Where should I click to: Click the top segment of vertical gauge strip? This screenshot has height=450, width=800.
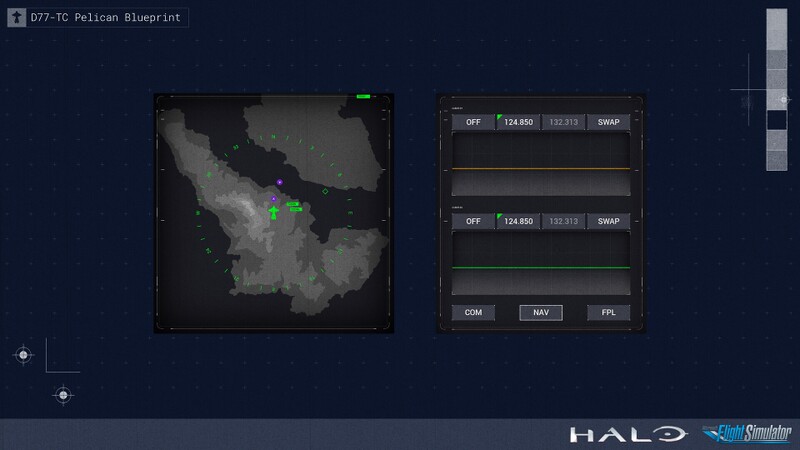tap(777, 24)
